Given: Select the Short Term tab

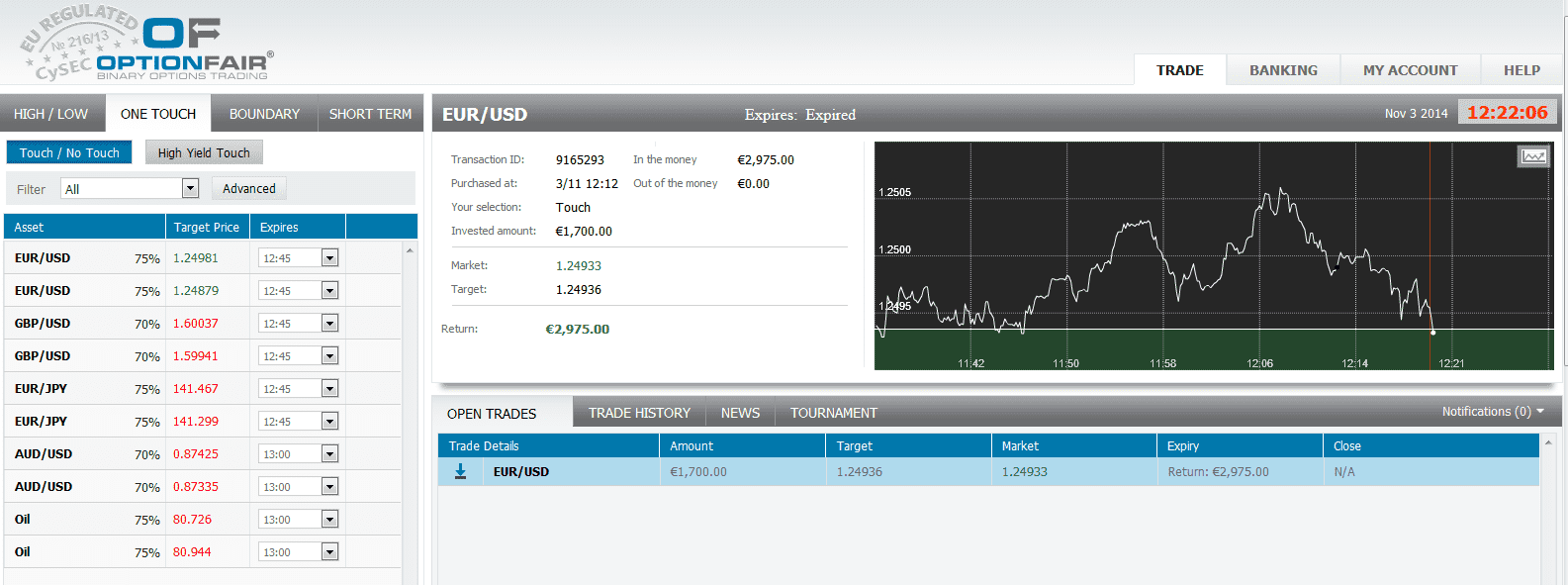Looking at the screenshot, I should click(370, 114).
